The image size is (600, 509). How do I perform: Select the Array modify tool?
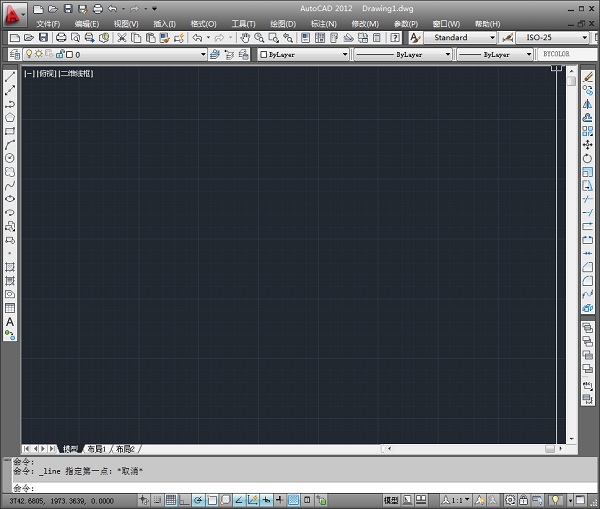click(x=587, y=131)
